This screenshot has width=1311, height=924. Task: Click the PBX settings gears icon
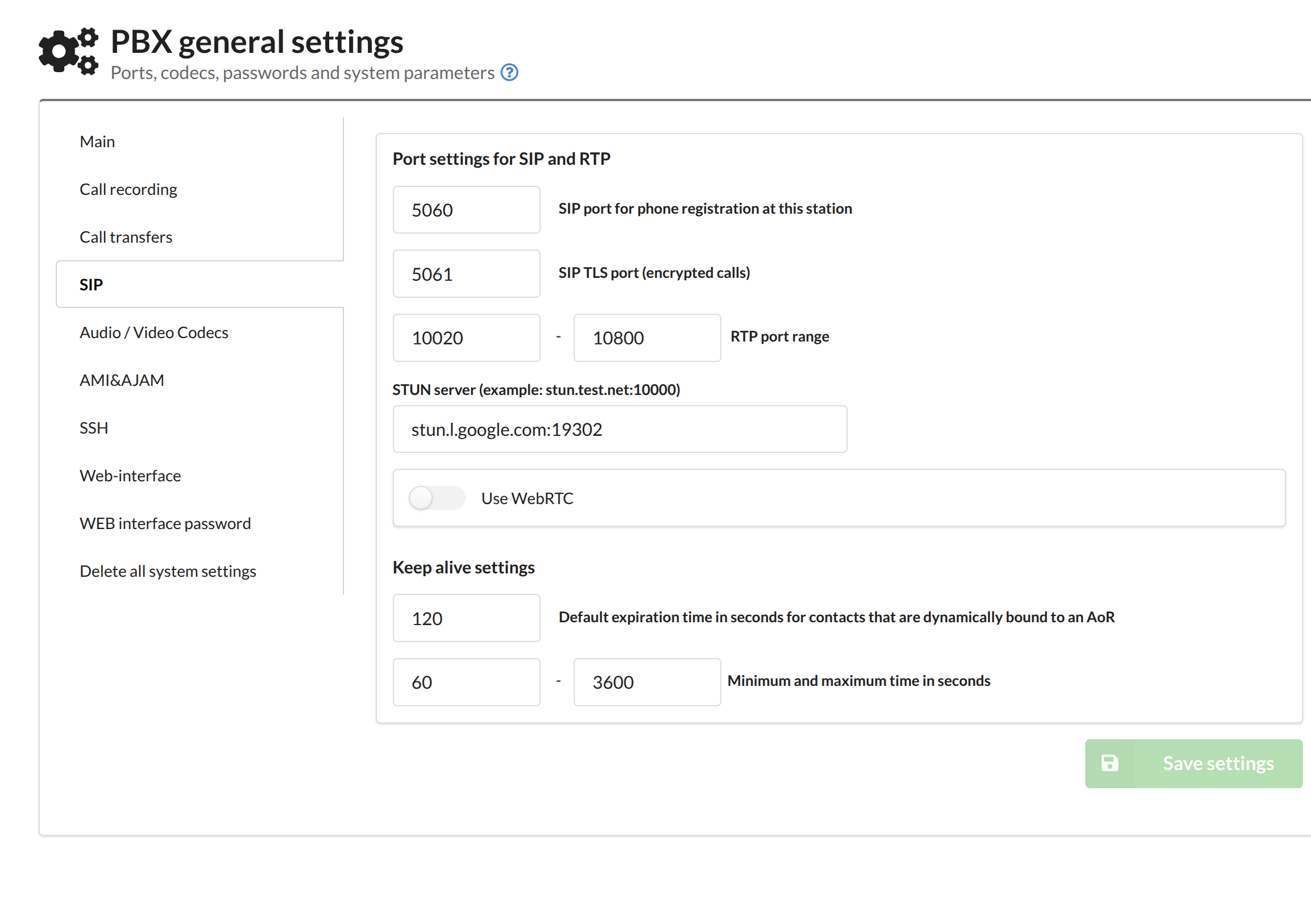[x=69, y=51]
